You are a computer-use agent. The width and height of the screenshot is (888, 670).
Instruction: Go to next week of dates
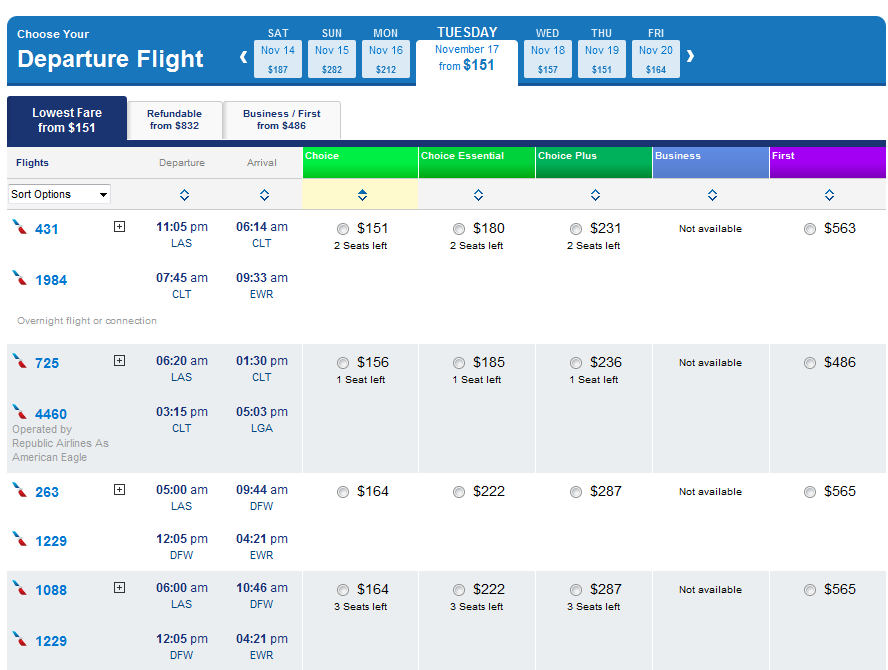(690, 57)
